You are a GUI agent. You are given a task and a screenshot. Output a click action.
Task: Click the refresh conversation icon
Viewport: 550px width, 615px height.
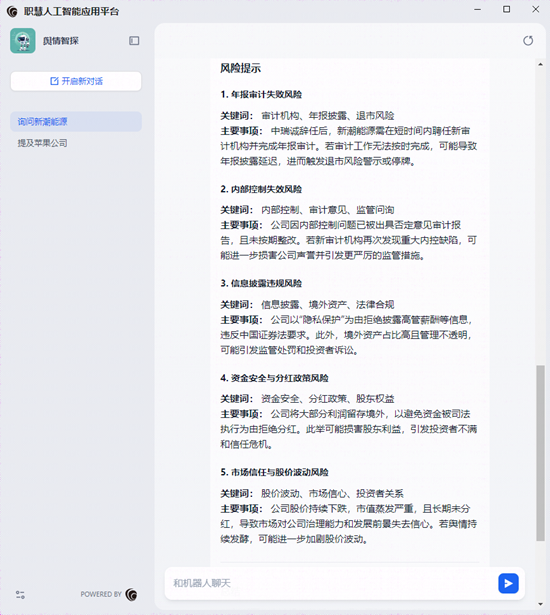point(528,40)
